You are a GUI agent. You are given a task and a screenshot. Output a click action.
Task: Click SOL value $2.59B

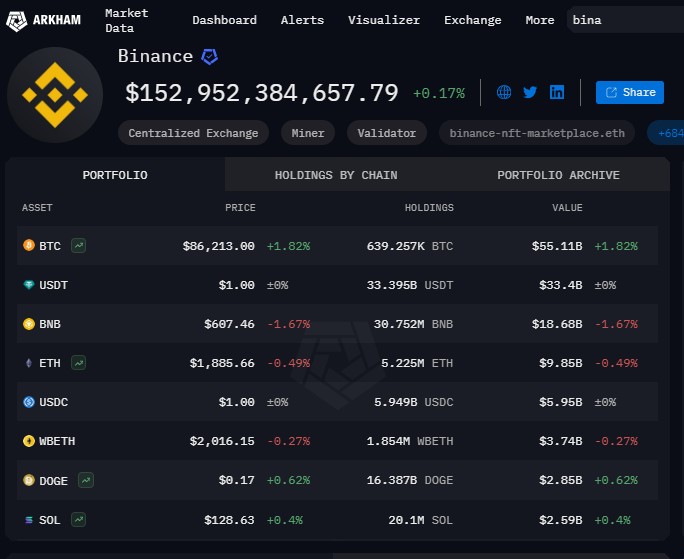pos(561,520)
